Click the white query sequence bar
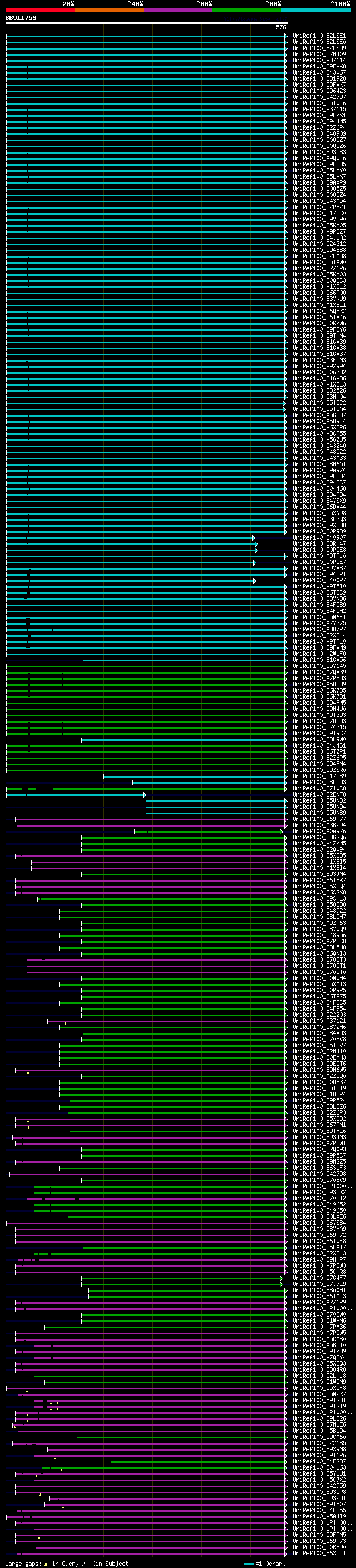The height and width of the screenshot is (1568, 356). point(147,22)
